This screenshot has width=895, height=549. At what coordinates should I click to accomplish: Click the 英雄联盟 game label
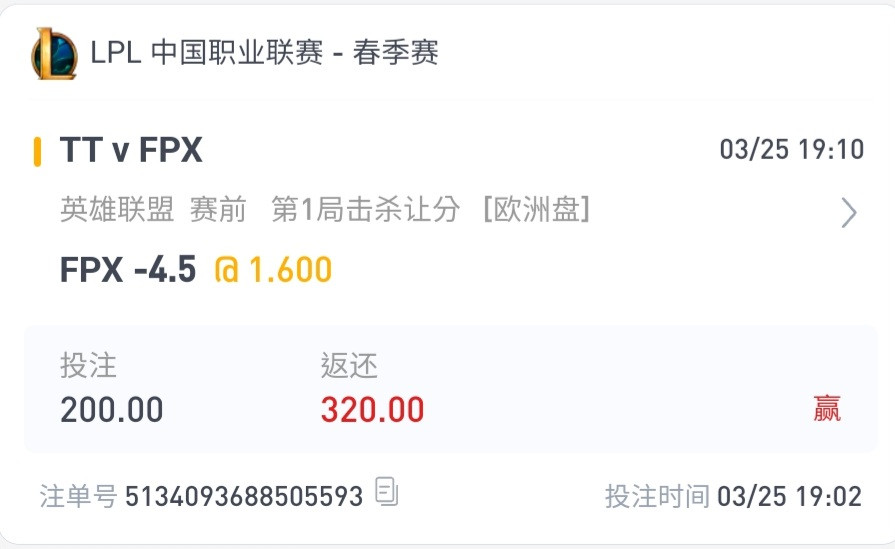[117, 209]
